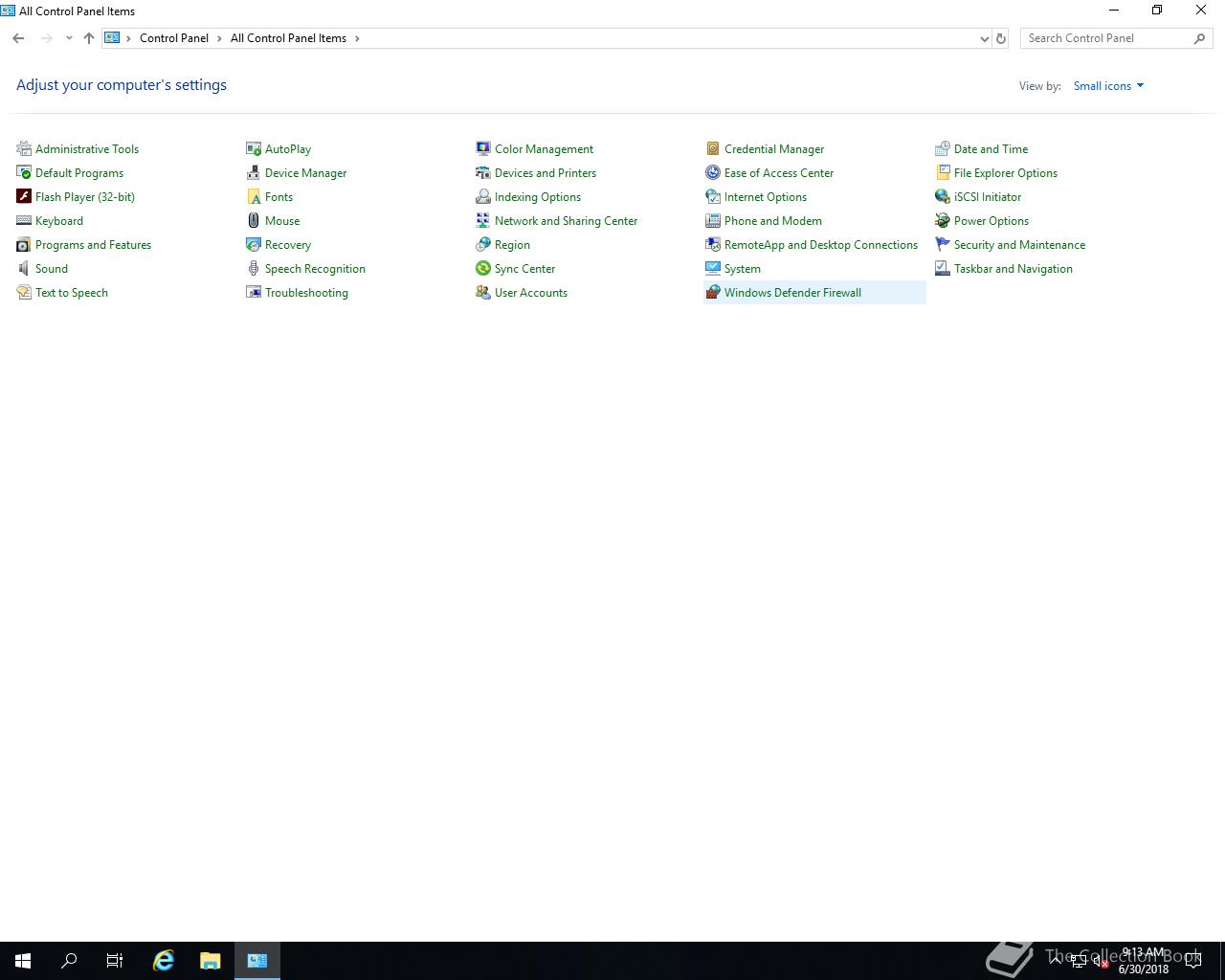Click the Recovery icon
Screen dimensions: 1225x980
tap(254, 244)
